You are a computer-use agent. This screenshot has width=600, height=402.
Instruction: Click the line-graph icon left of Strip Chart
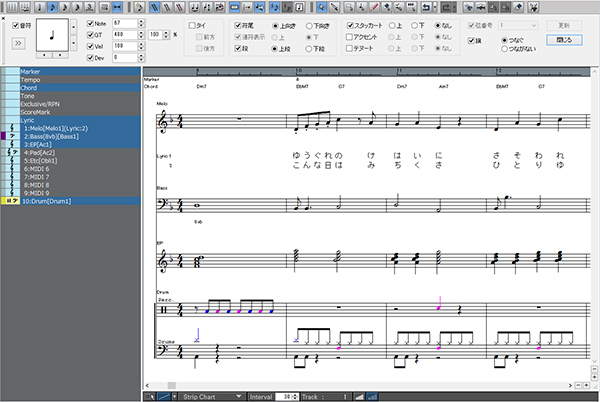[x=164, y=397]
